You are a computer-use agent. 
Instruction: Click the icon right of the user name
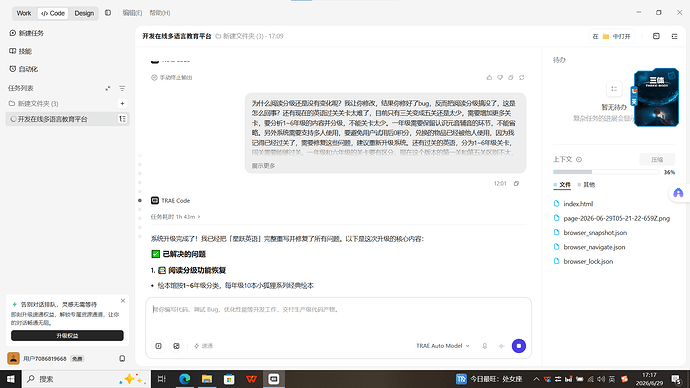[122, 359]
